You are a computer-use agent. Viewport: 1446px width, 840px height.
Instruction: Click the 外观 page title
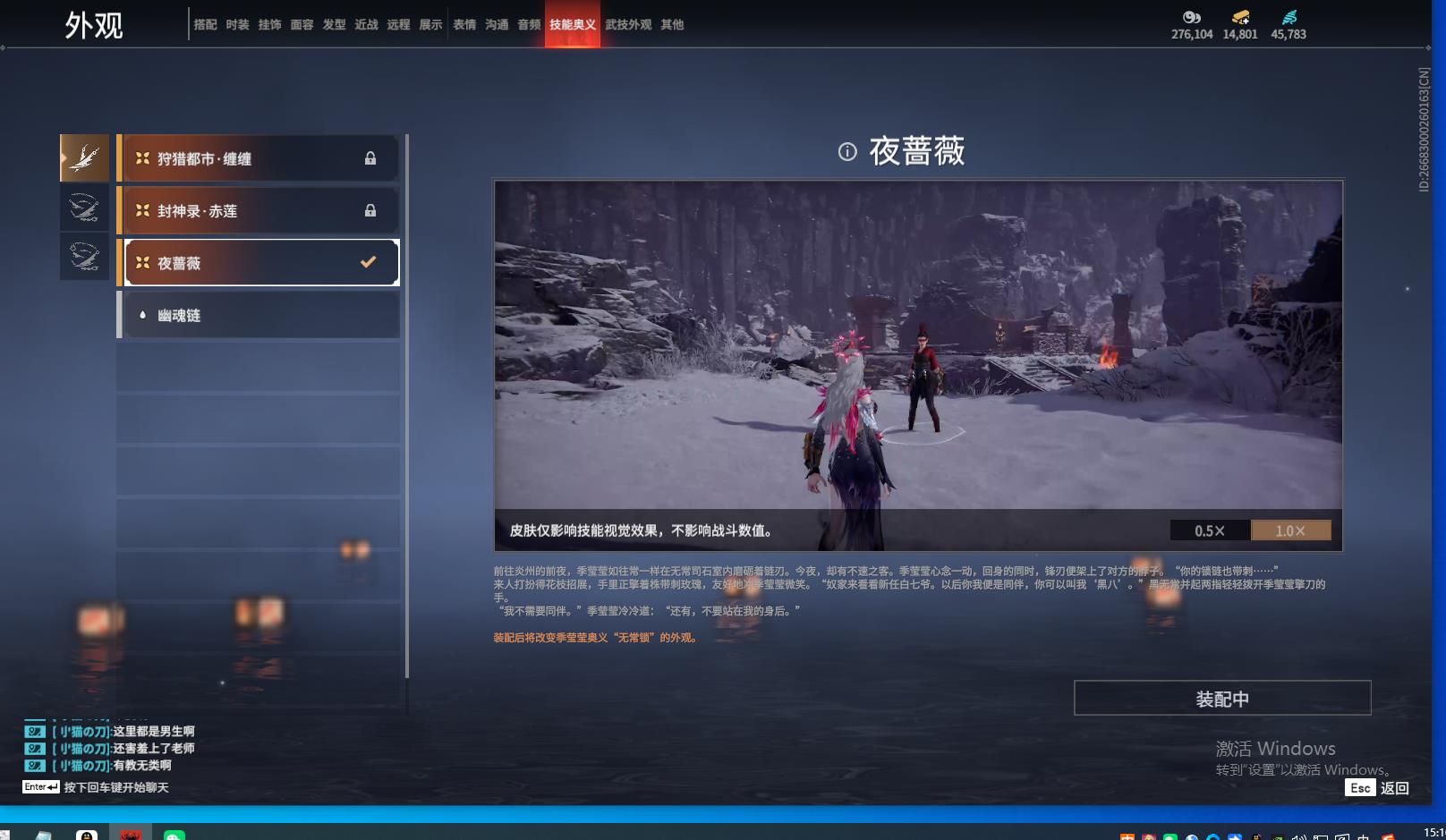click(94, 25)
